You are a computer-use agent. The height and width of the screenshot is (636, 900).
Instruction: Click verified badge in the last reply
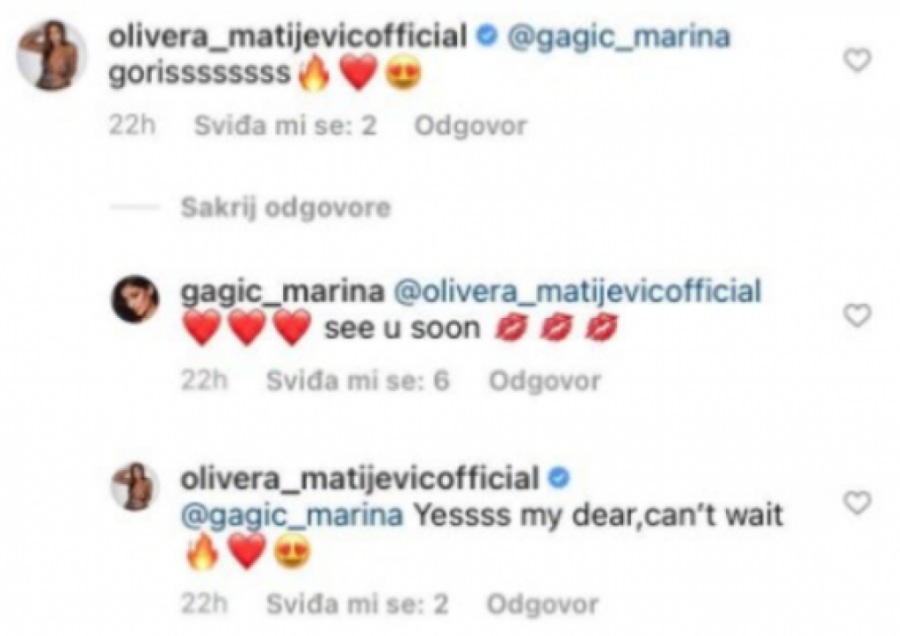tap(560, 478)
